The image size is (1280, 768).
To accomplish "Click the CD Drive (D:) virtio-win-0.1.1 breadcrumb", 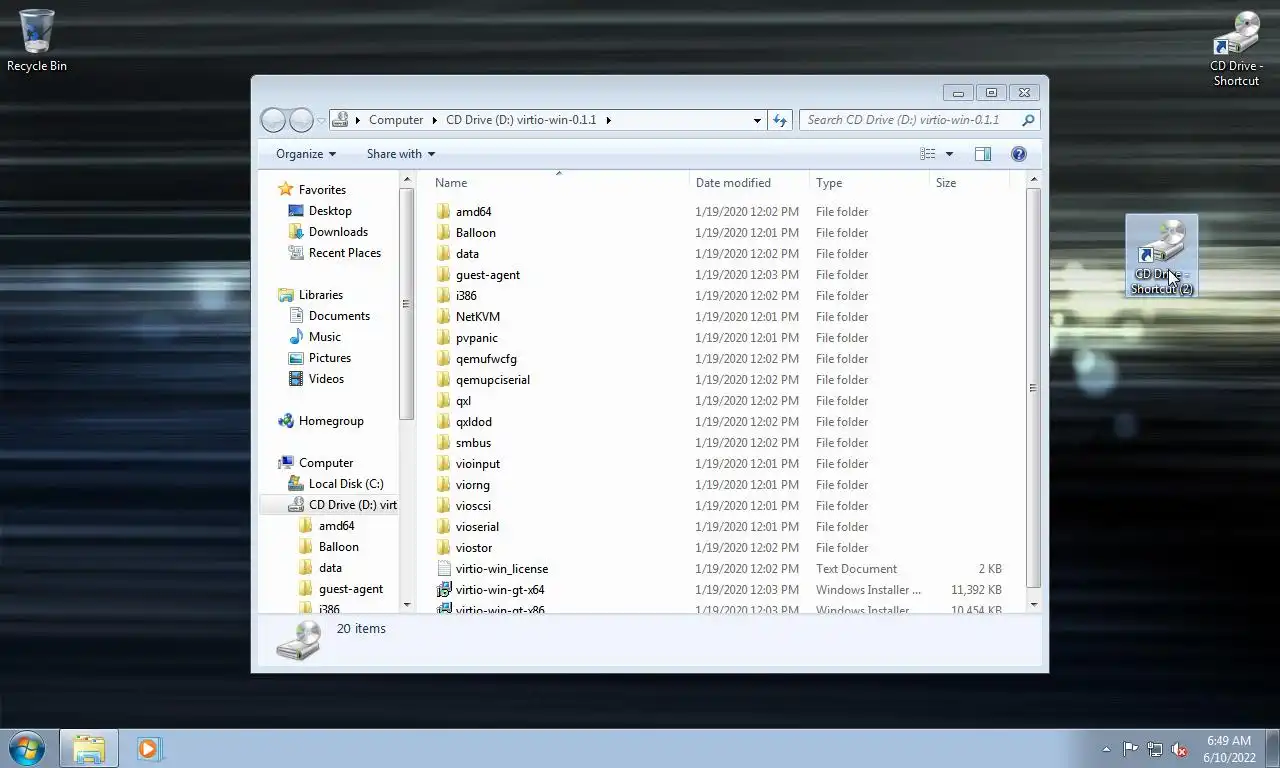I will (x=521, y=120).
